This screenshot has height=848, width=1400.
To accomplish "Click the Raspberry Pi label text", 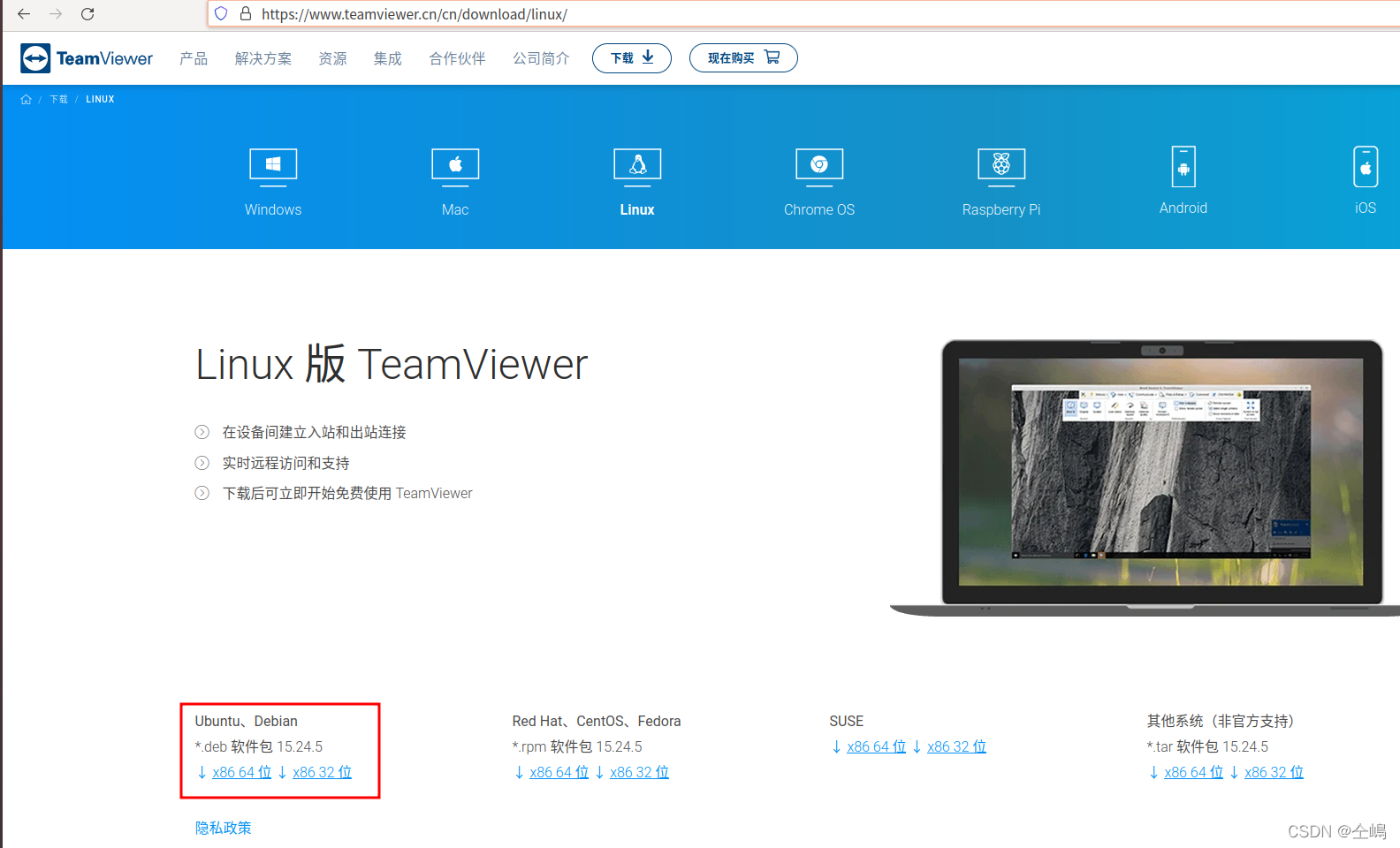I will pyautogui.click(x=1001, y=209).
